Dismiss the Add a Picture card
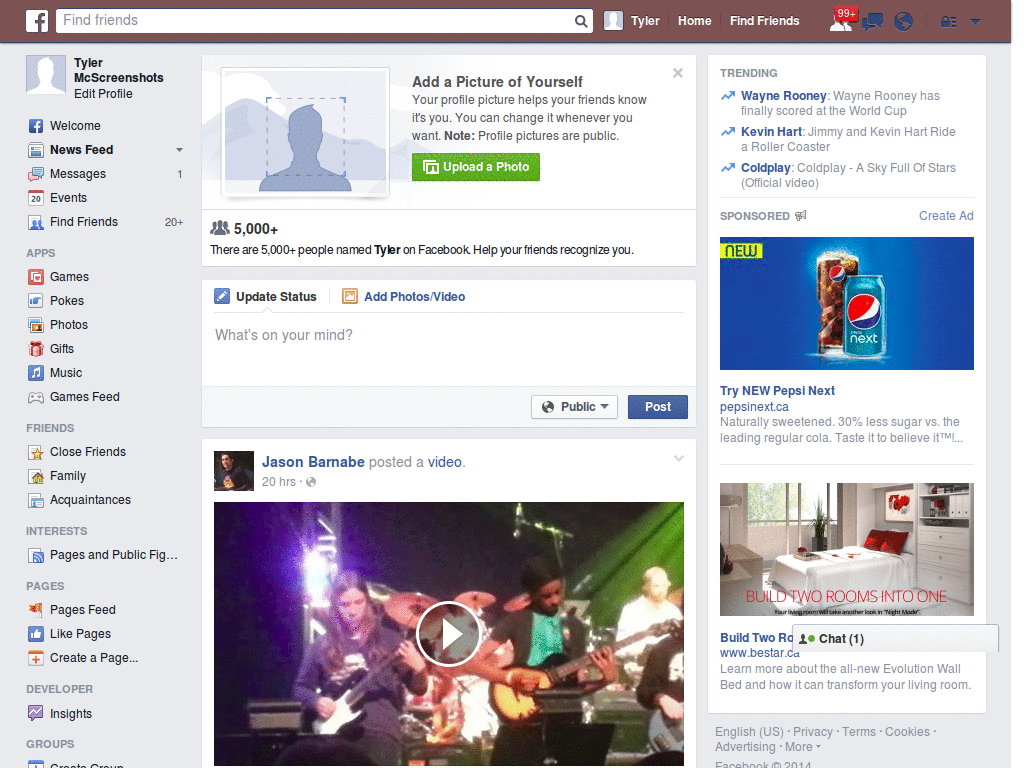Image resolution: width=1024 pixels, height=768 pixels. click(678, 73)
